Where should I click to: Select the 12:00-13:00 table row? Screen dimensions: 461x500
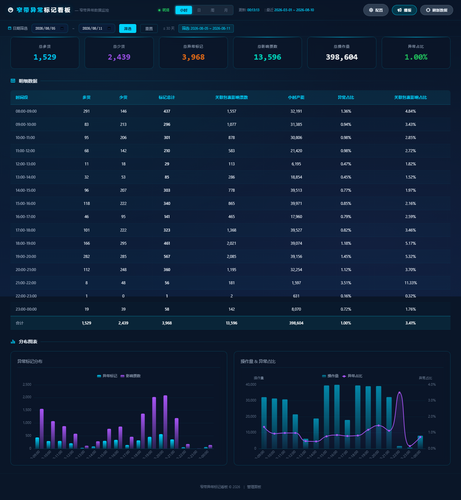coord(230,164)
